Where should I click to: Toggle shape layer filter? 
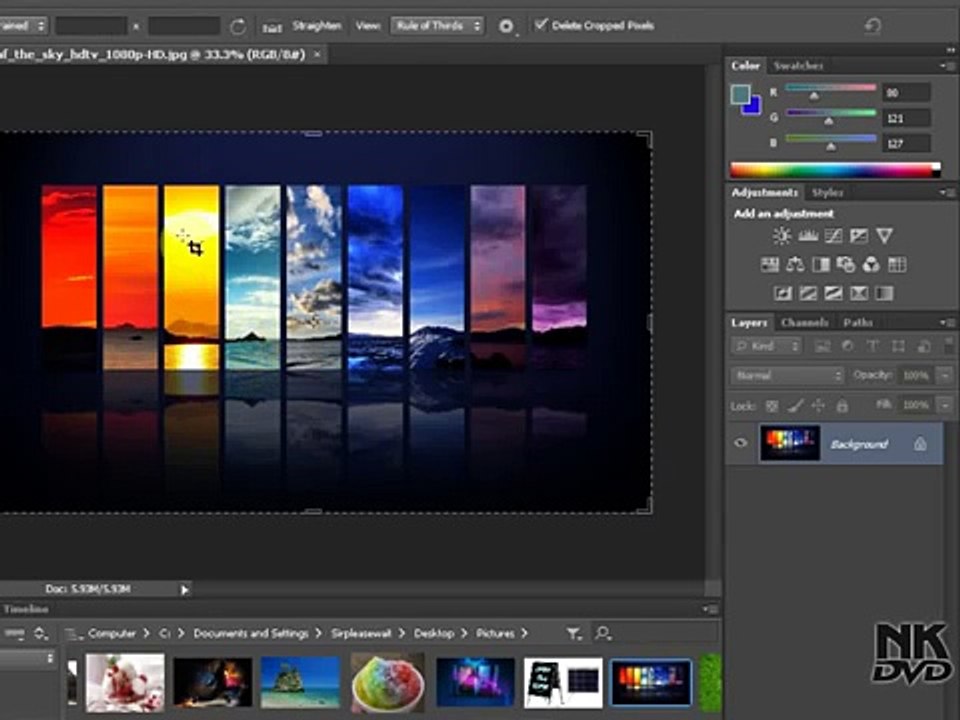pos(898,347)
